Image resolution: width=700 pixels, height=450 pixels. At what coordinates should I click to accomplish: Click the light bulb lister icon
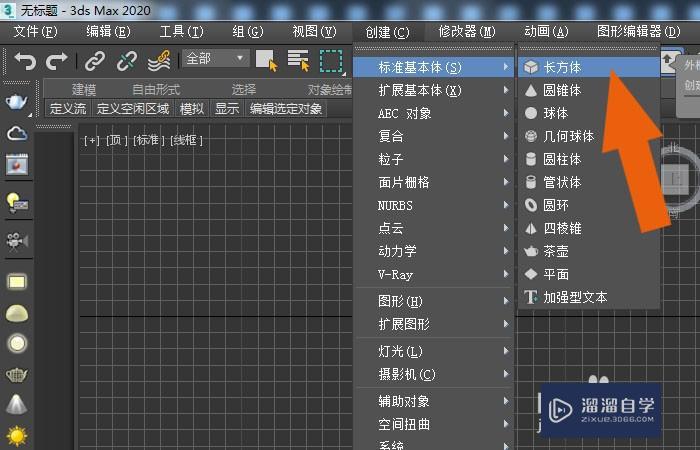pos(17,203)
